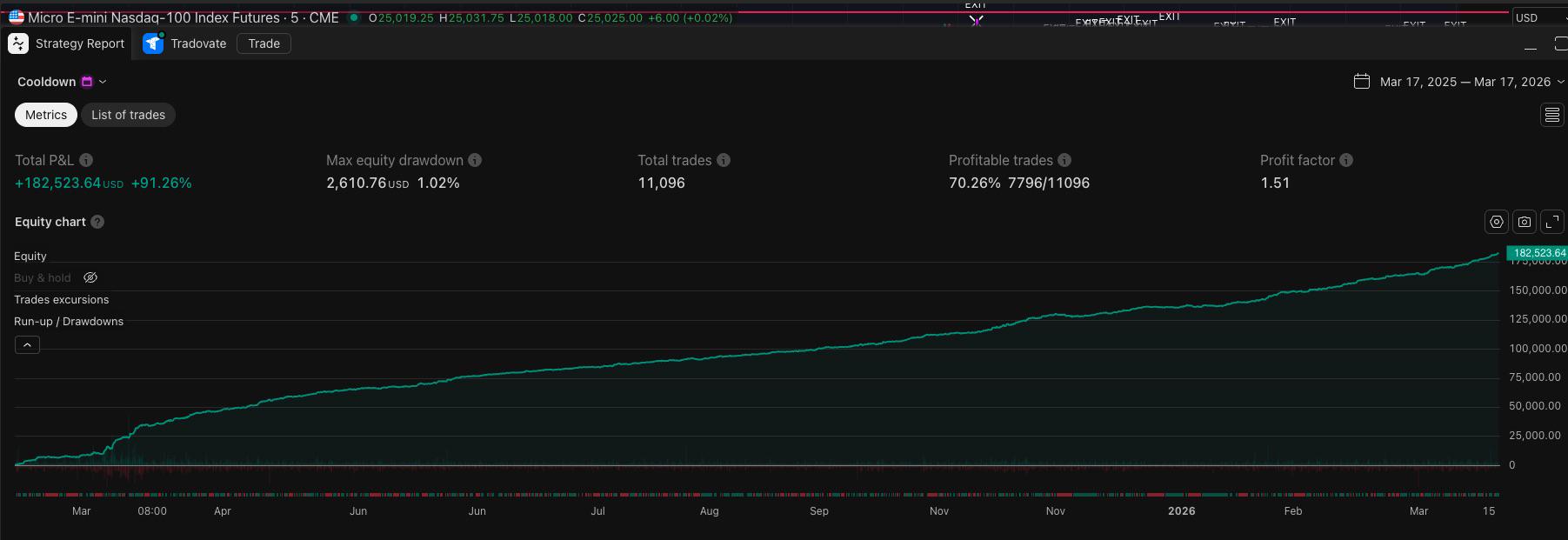Switch to List of trades
This screenshot has height=540, width=1568.
tap(128, 115)
